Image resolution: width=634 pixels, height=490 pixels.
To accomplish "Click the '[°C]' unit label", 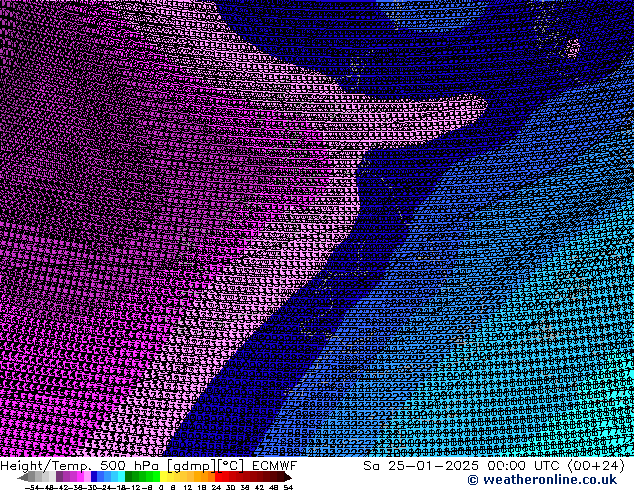I will tap(231, 466).
